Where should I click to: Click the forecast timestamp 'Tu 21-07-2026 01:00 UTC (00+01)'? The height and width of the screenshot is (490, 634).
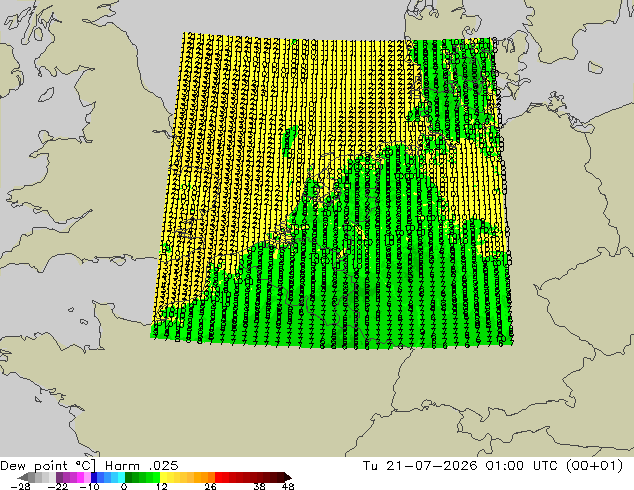pos(493,466)
